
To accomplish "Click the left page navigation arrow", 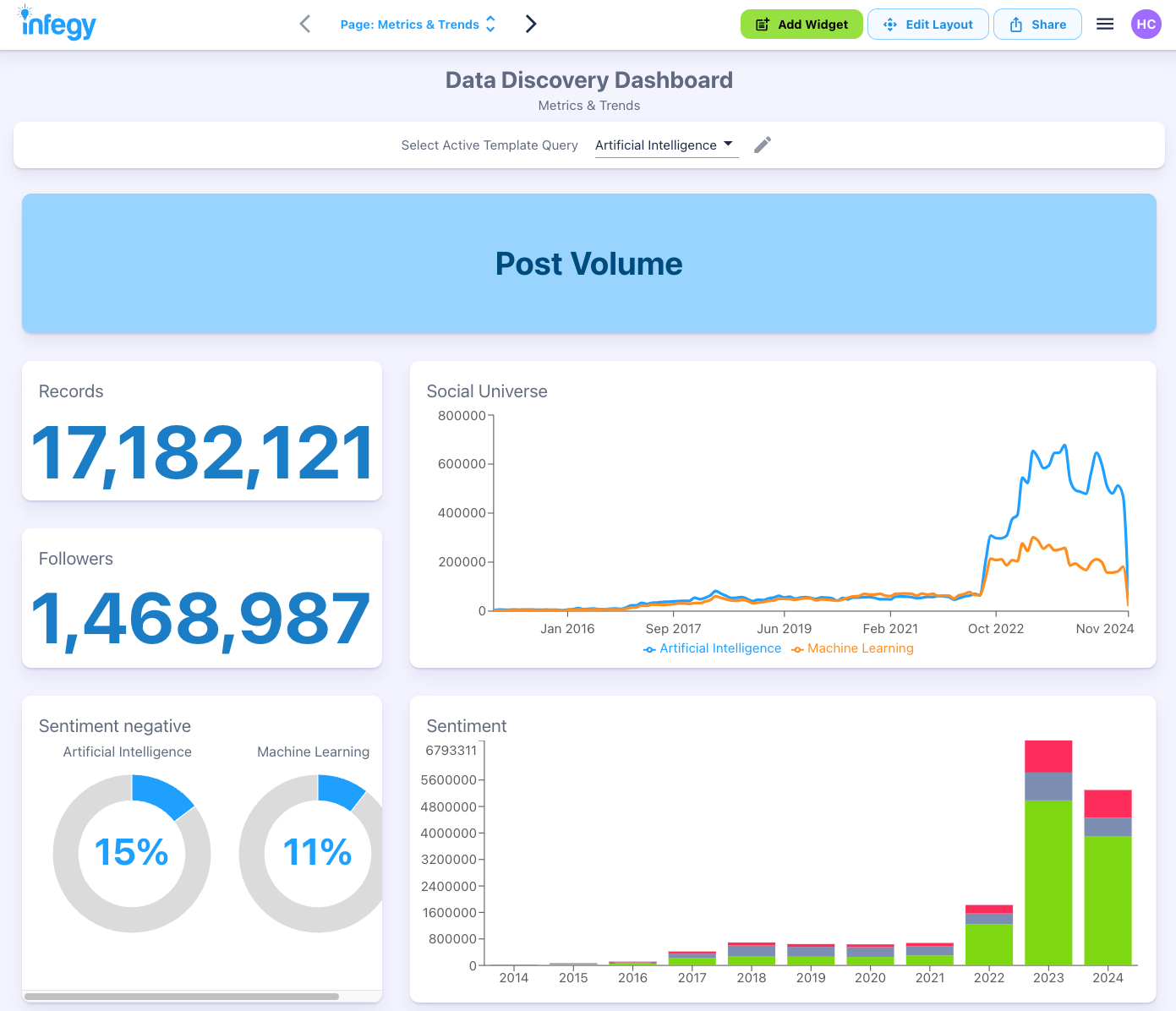I will (x=304, y=24).
